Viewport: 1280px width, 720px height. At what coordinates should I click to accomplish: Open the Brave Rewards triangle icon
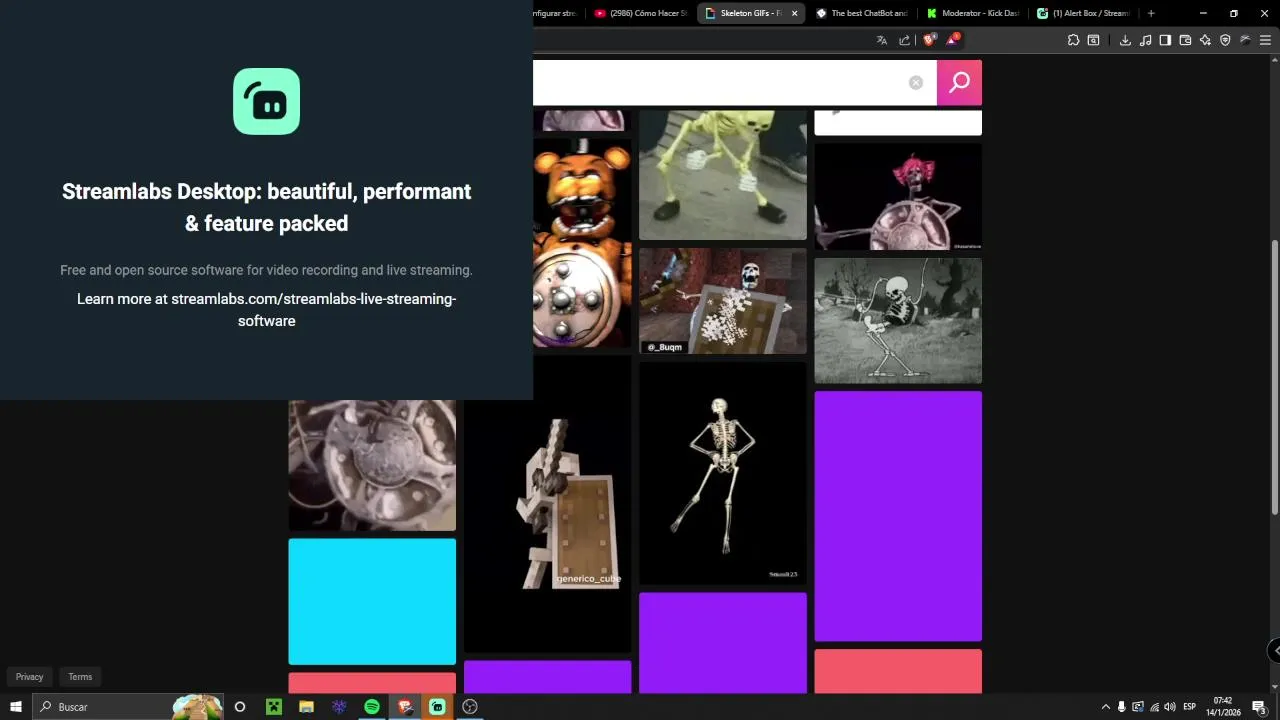952,40
